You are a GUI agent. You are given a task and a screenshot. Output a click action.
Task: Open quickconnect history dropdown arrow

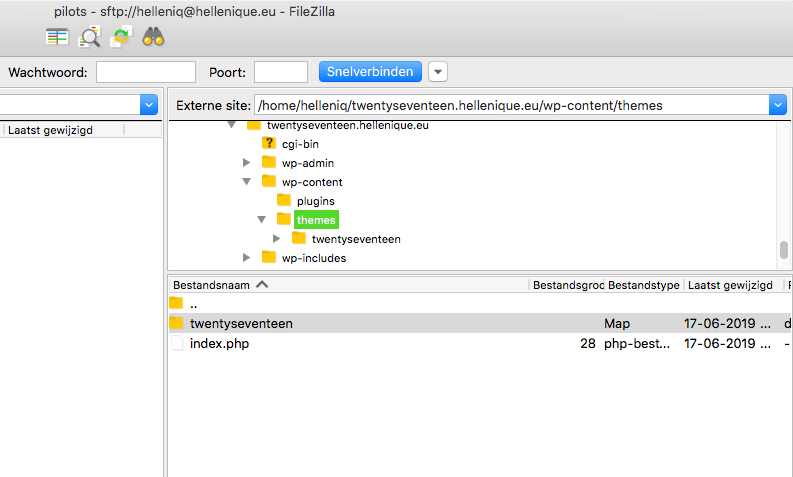tap(438, 72)
